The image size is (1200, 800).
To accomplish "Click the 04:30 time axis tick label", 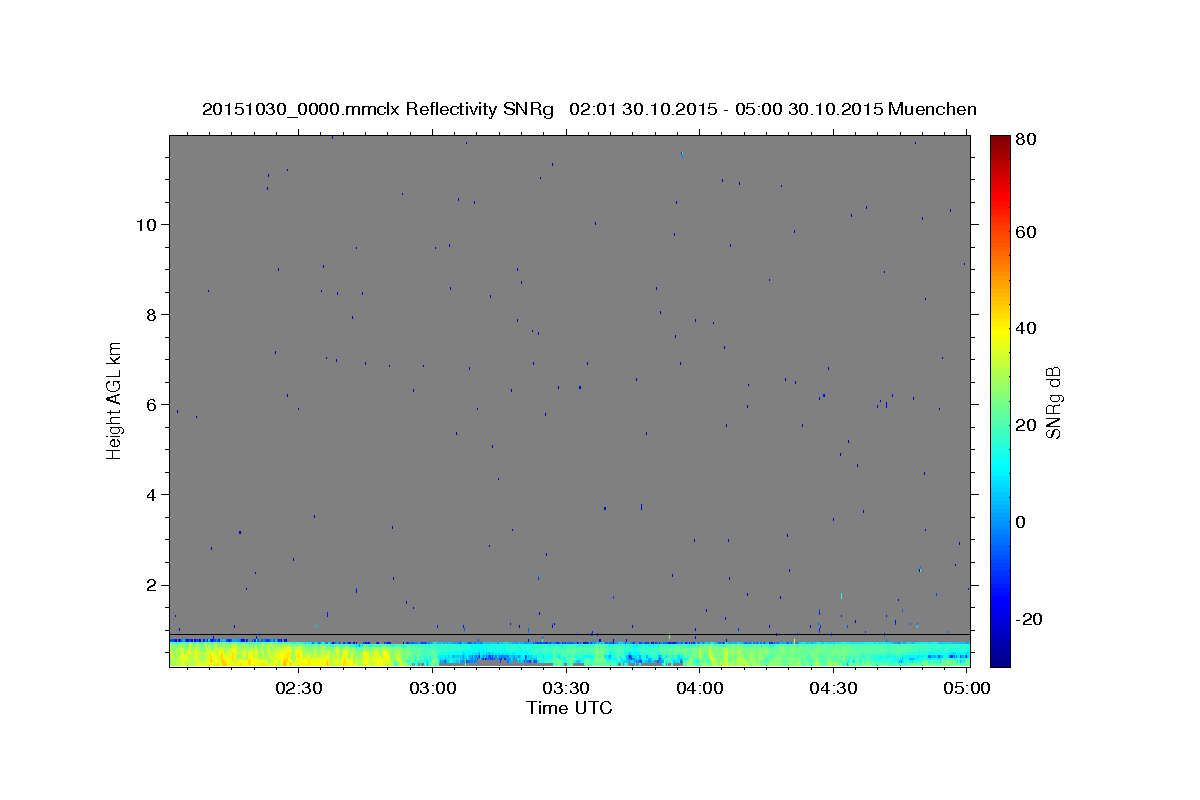I will pos(834,688).
